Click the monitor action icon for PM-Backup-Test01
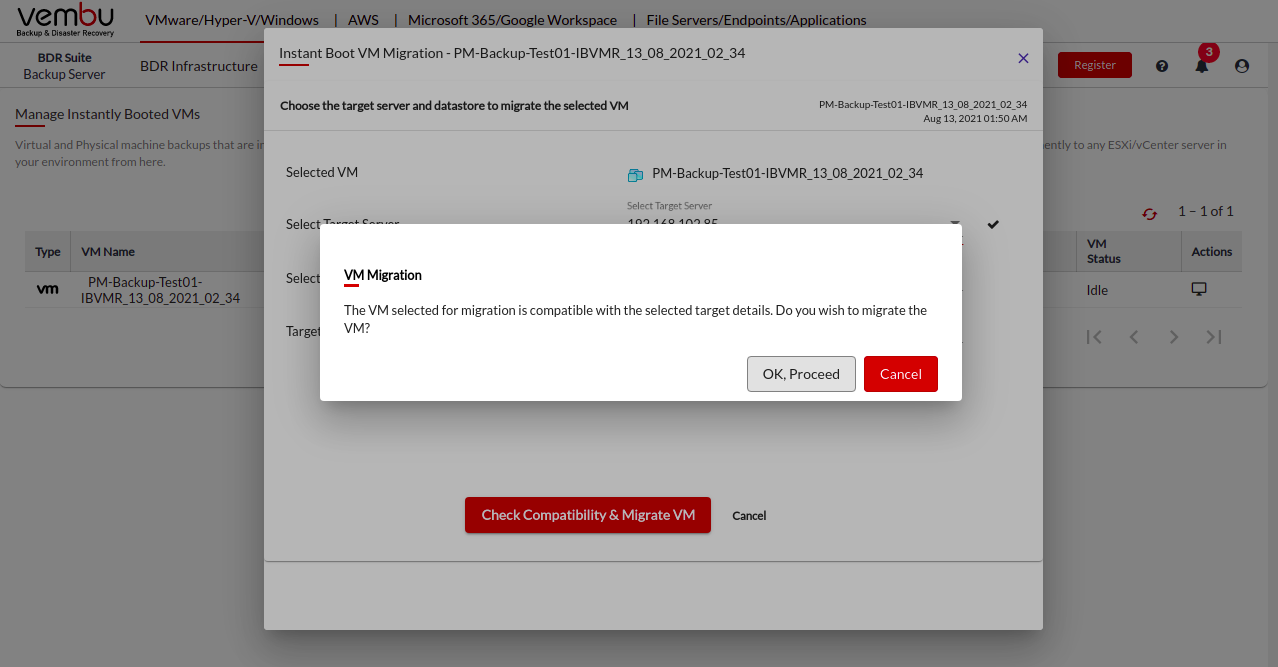 tap(1199, 289)
